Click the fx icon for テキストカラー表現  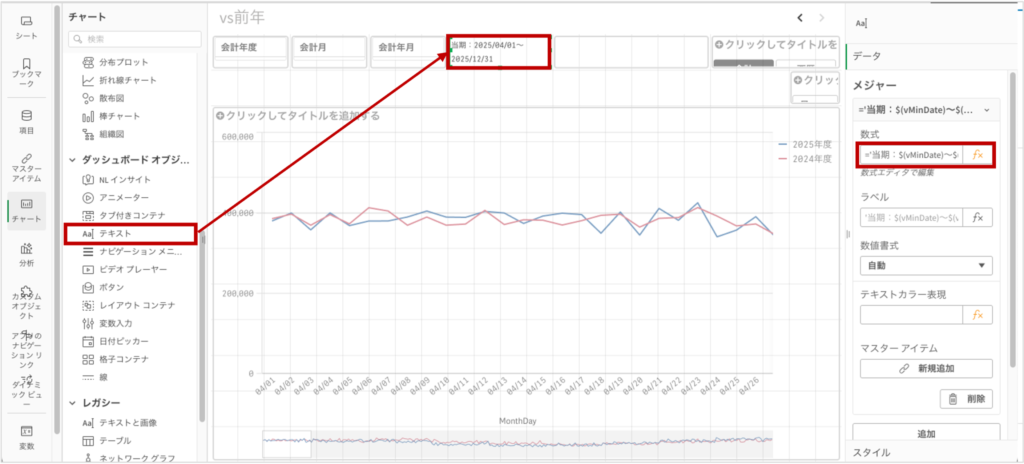tap(978, 315)
